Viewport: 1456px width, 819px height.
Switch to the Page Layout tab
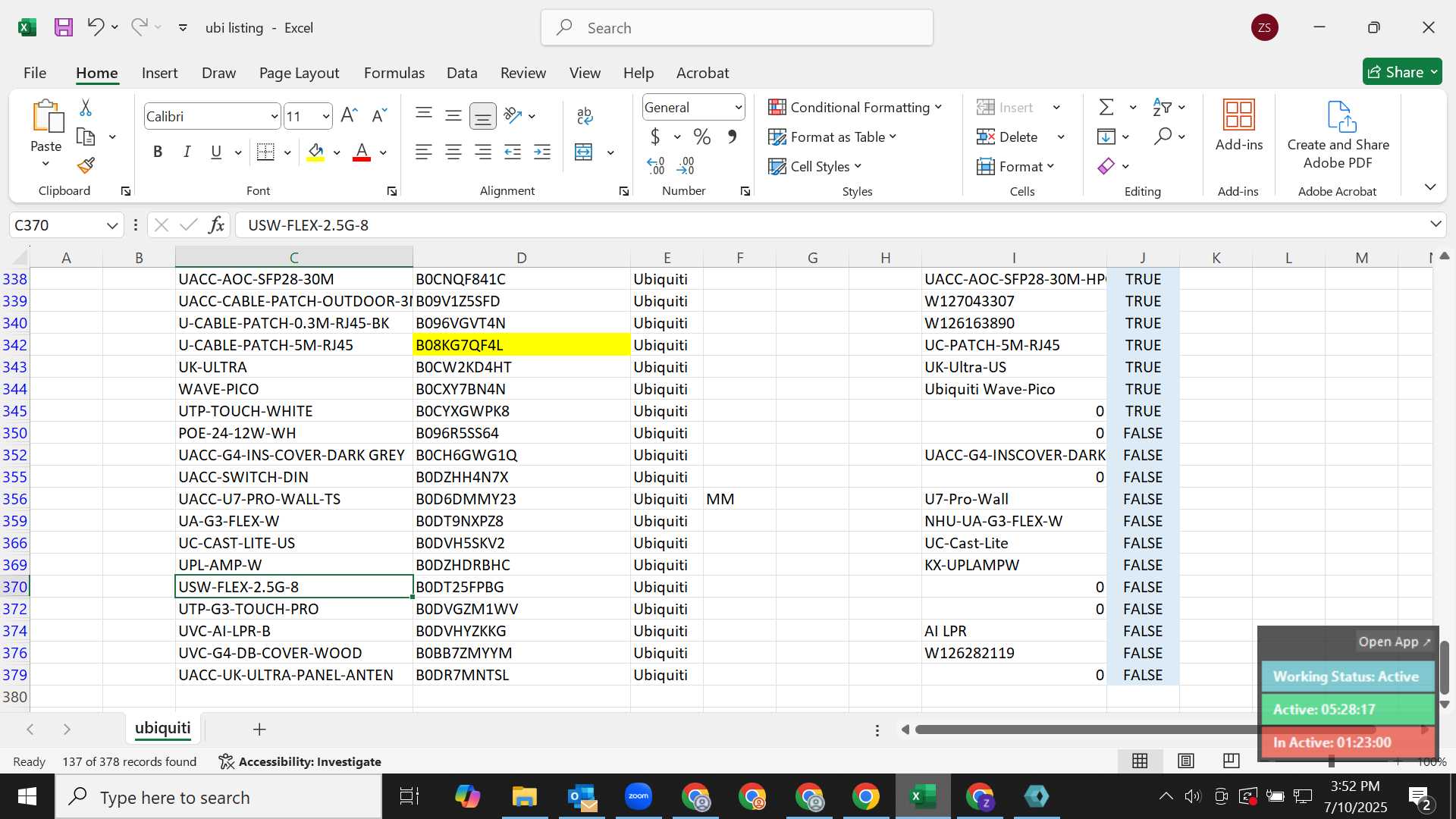click(x=299, y=74)
